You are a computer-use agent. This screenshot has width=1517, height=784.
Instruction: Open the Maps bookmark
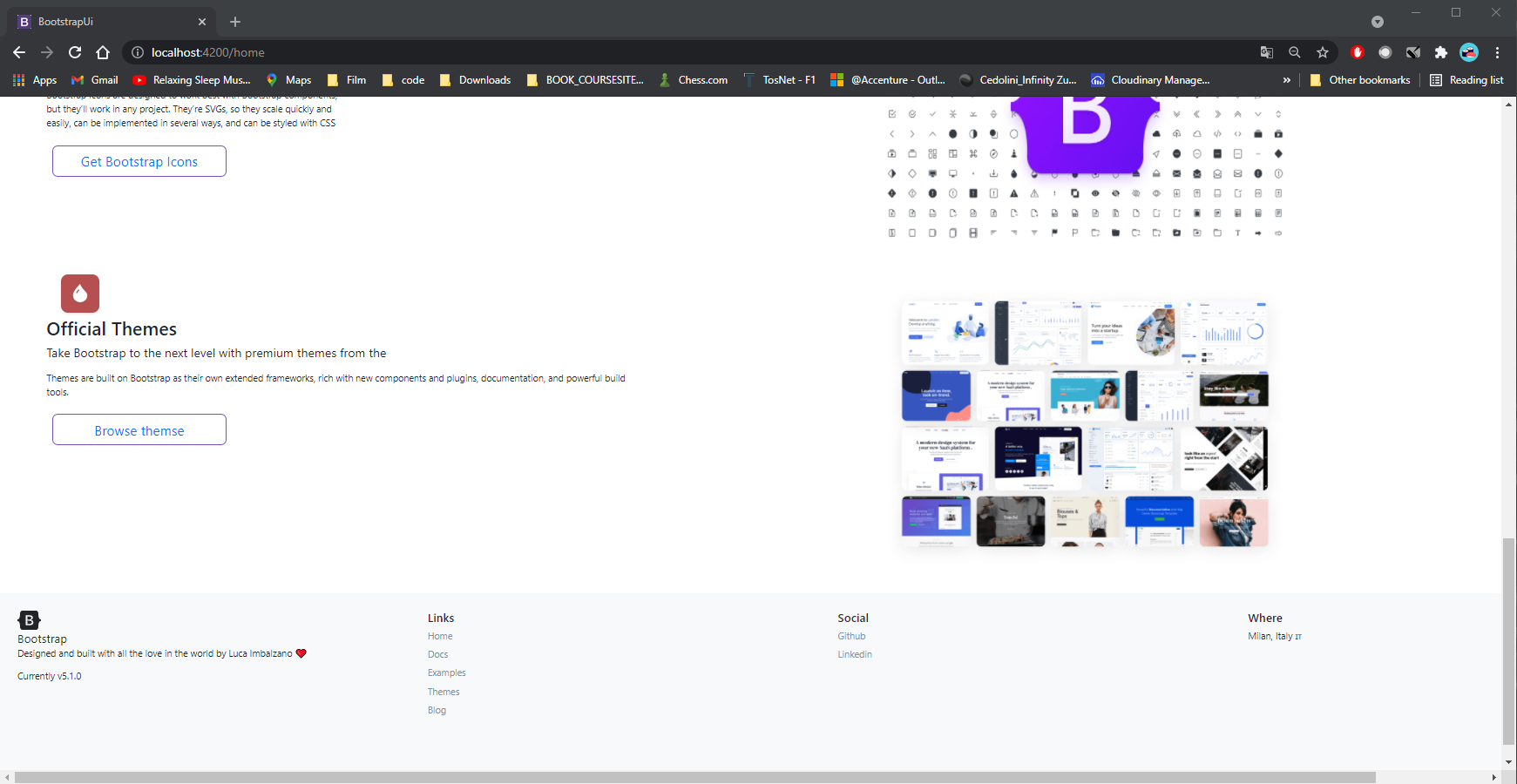(x=288, y=80)
